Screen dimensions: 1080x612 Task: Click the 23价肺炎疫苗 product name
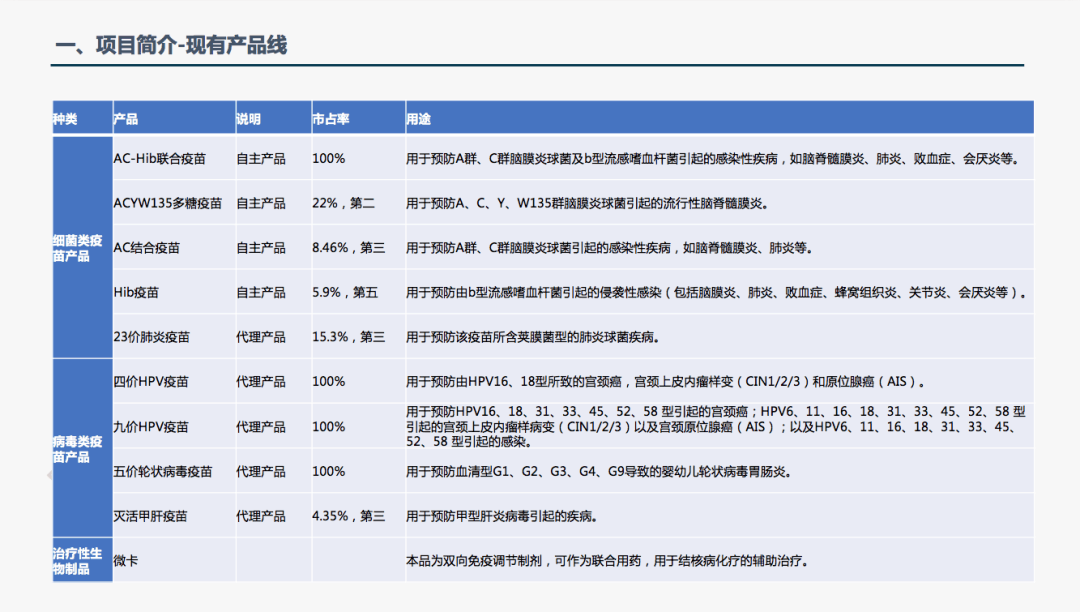point(150,337)
